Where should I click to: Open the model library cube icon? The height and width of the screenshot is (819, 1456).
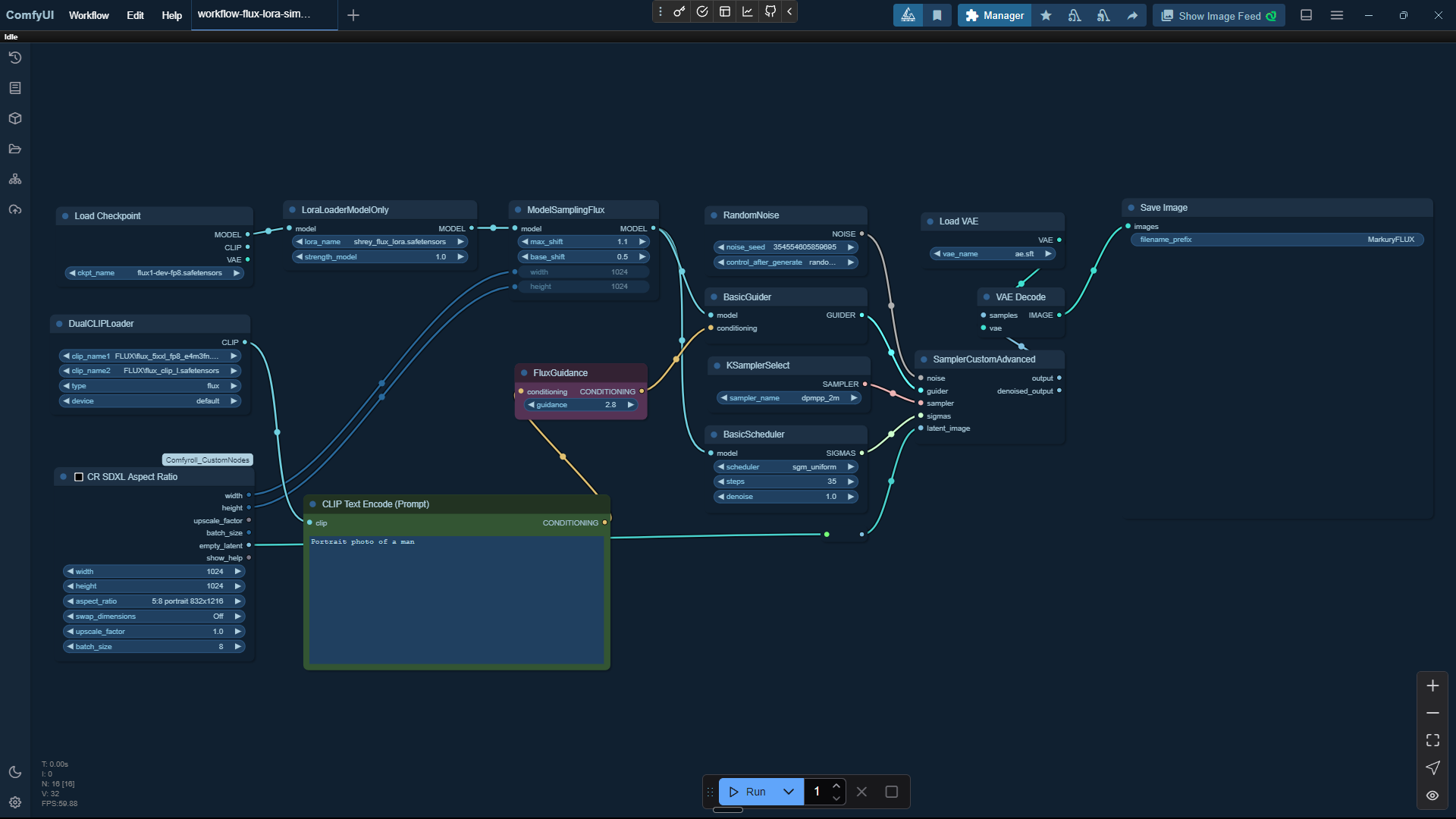15,118
